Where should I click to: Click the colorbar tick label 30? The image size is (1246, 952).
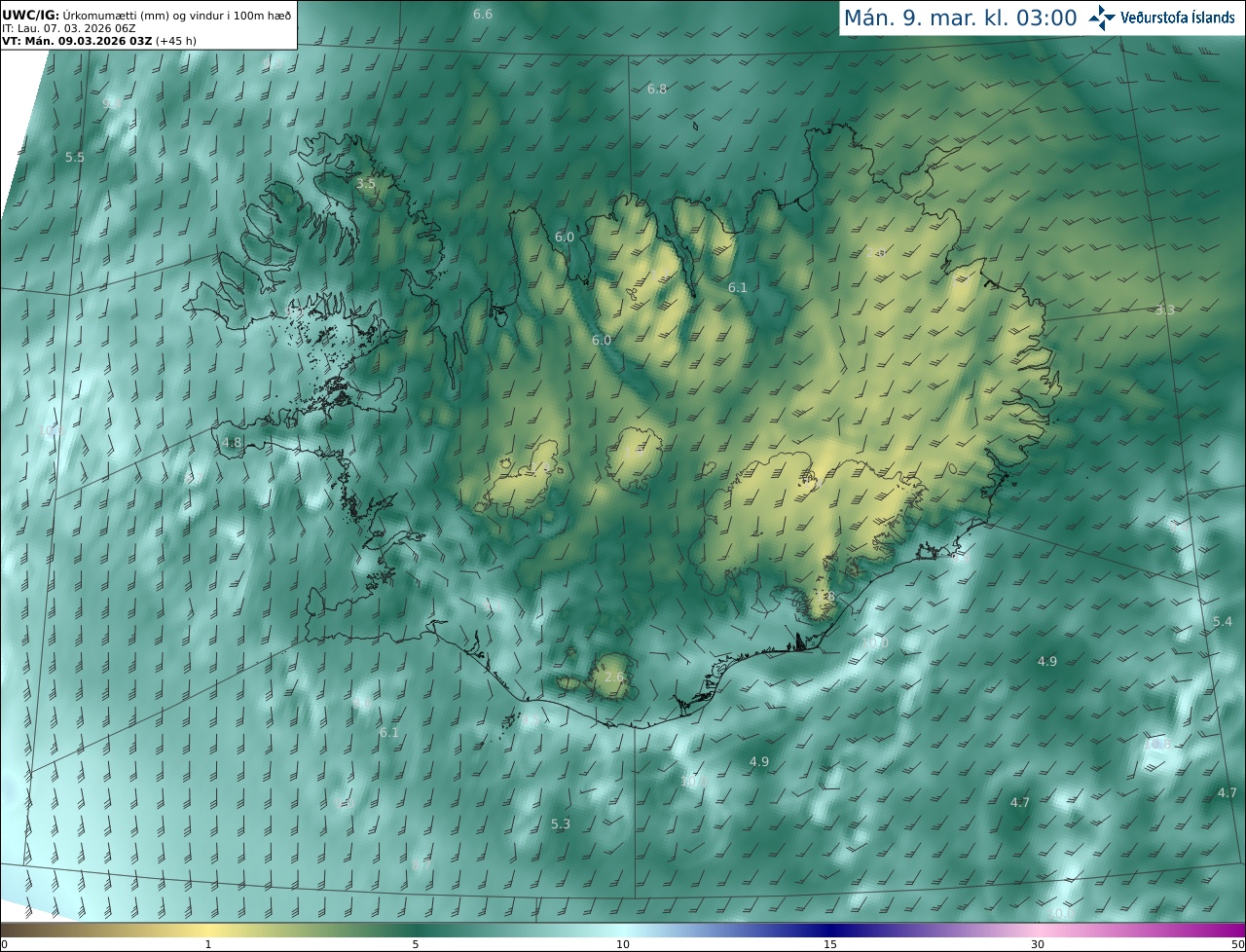(x=1038, y=944)
